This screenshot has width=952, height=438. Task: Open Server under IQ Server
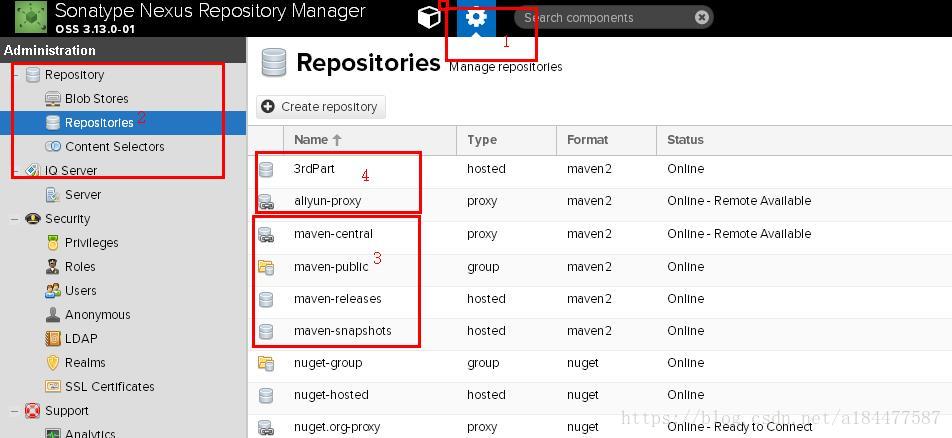[83, 194]
